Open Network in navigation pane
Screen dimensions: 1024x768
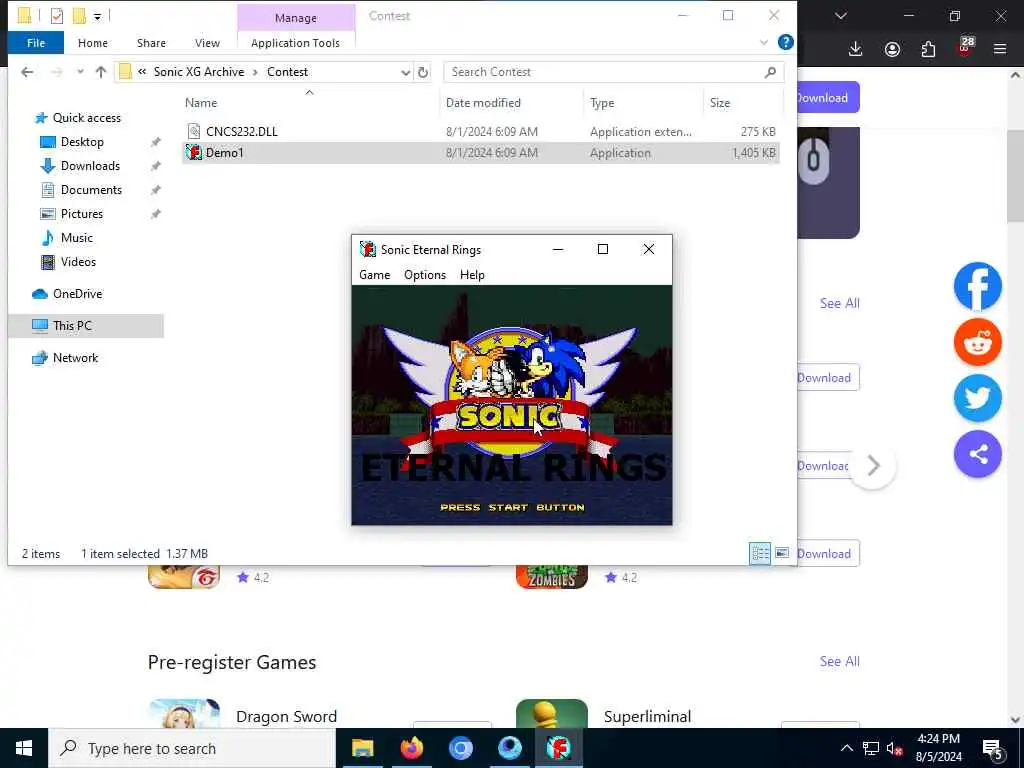(x=75, y=358)
